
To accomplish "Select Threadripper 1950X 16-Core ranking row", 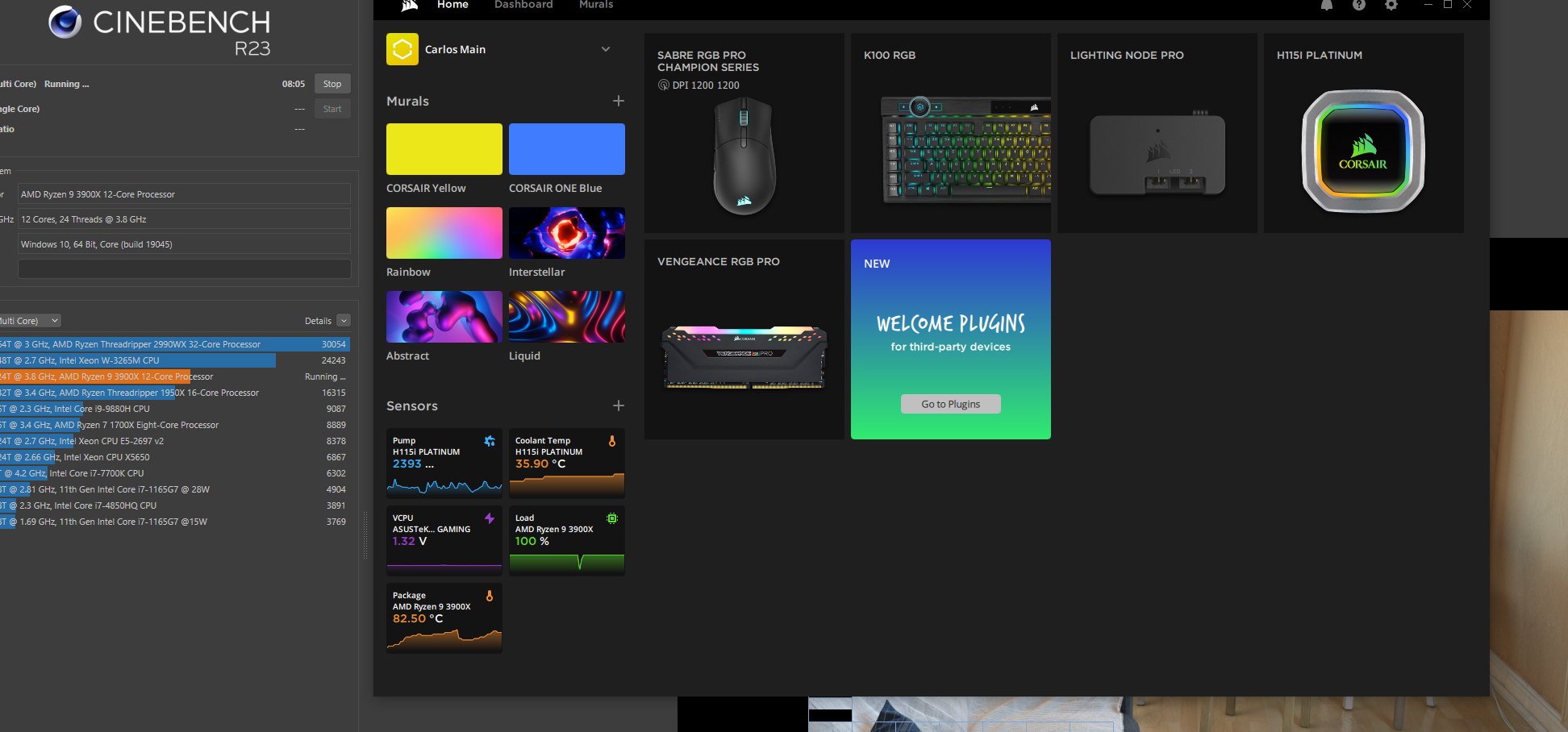I will tap(175, 393).
